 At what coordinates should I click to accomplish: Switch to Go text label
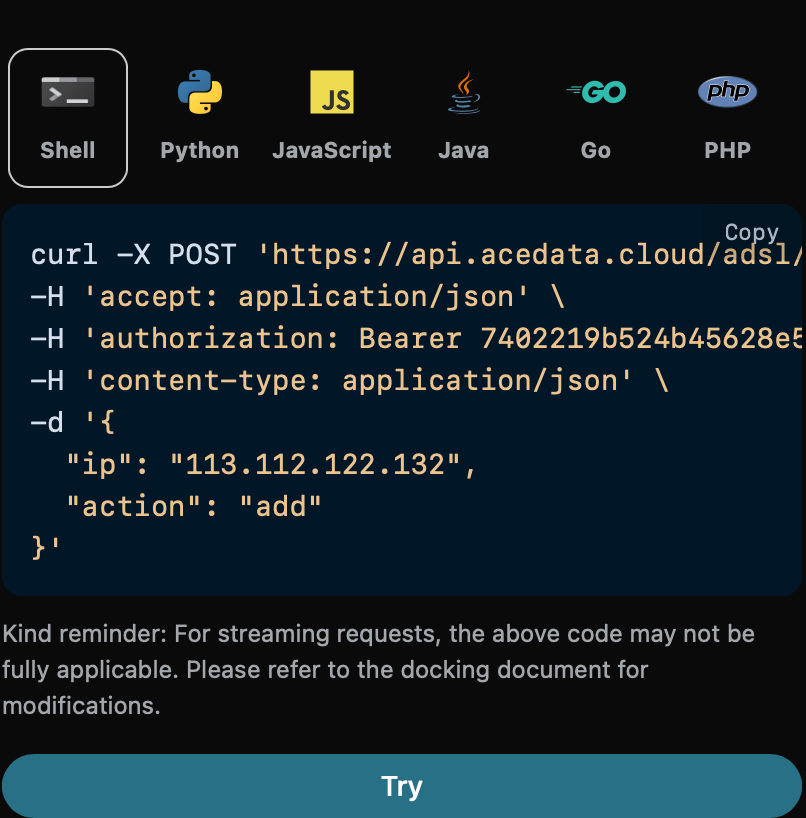click(x=596, y=151)
